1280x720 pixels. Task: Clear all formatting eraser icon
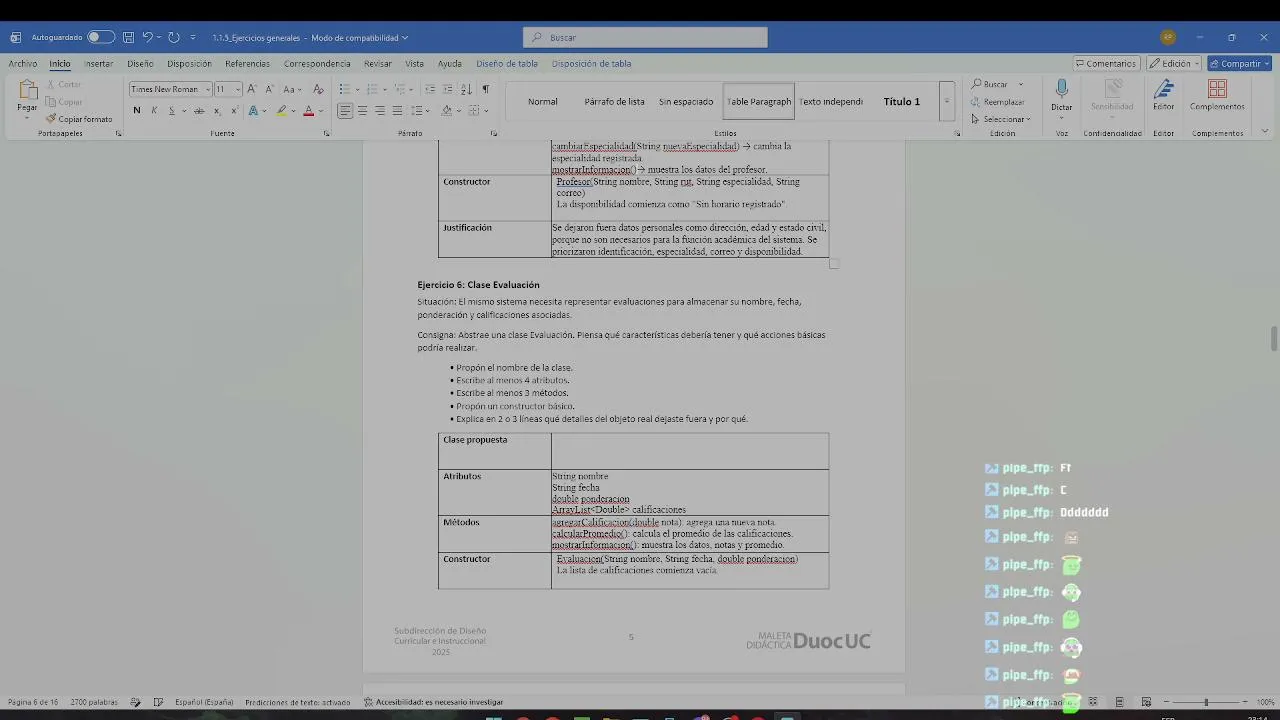(318, 89)
